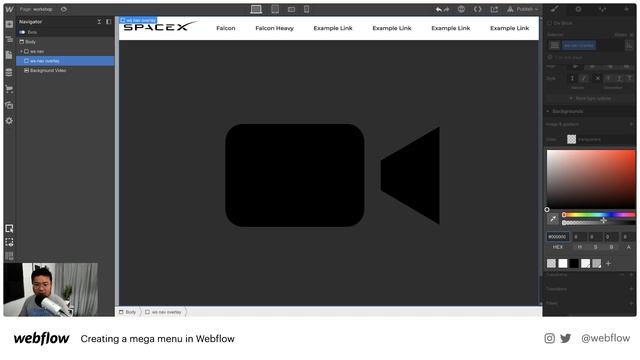The width and height of the screenshot is (640, 360).
Task: Open the Assets panel
Action: [9, 105]
